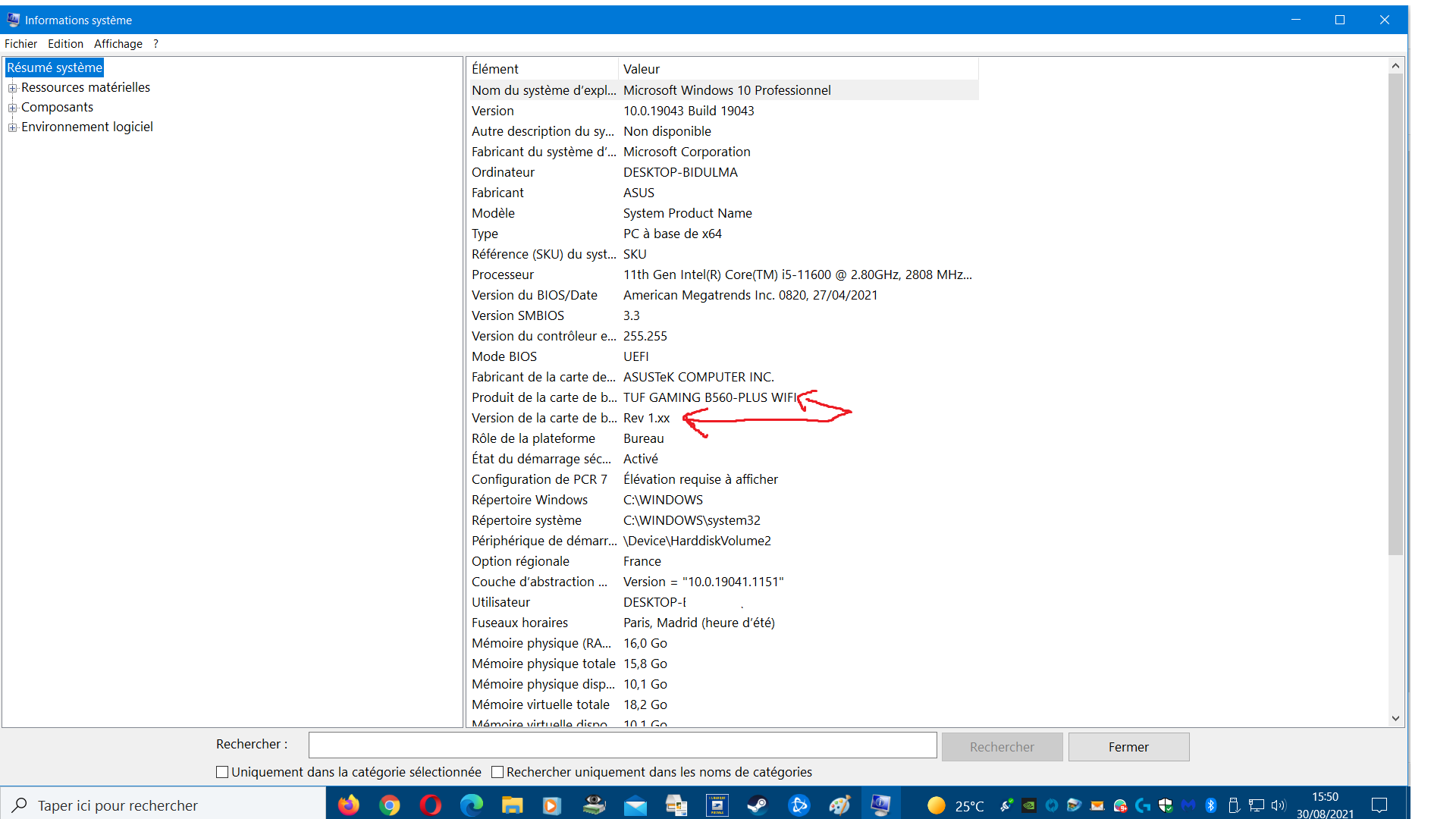Open the Fichier menu
Viewport: 1456px width, 819px height.
coord(20,44)
